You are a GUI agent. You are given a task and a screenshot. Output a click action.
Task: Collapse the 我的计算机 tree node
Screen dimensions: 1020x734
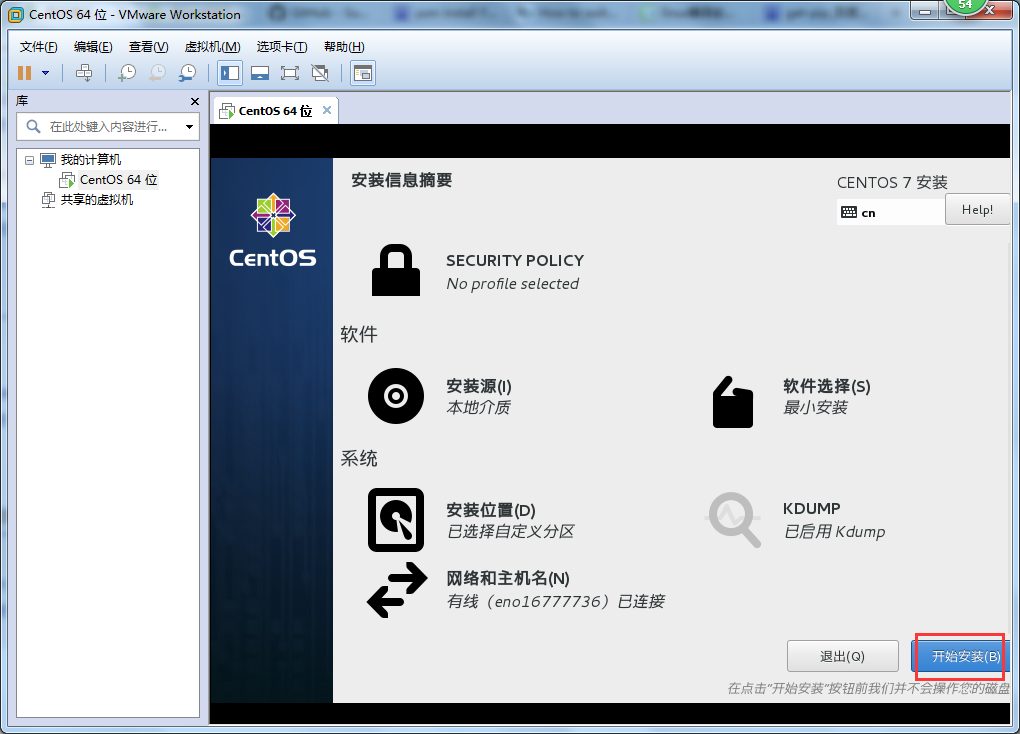pos(29,160)
